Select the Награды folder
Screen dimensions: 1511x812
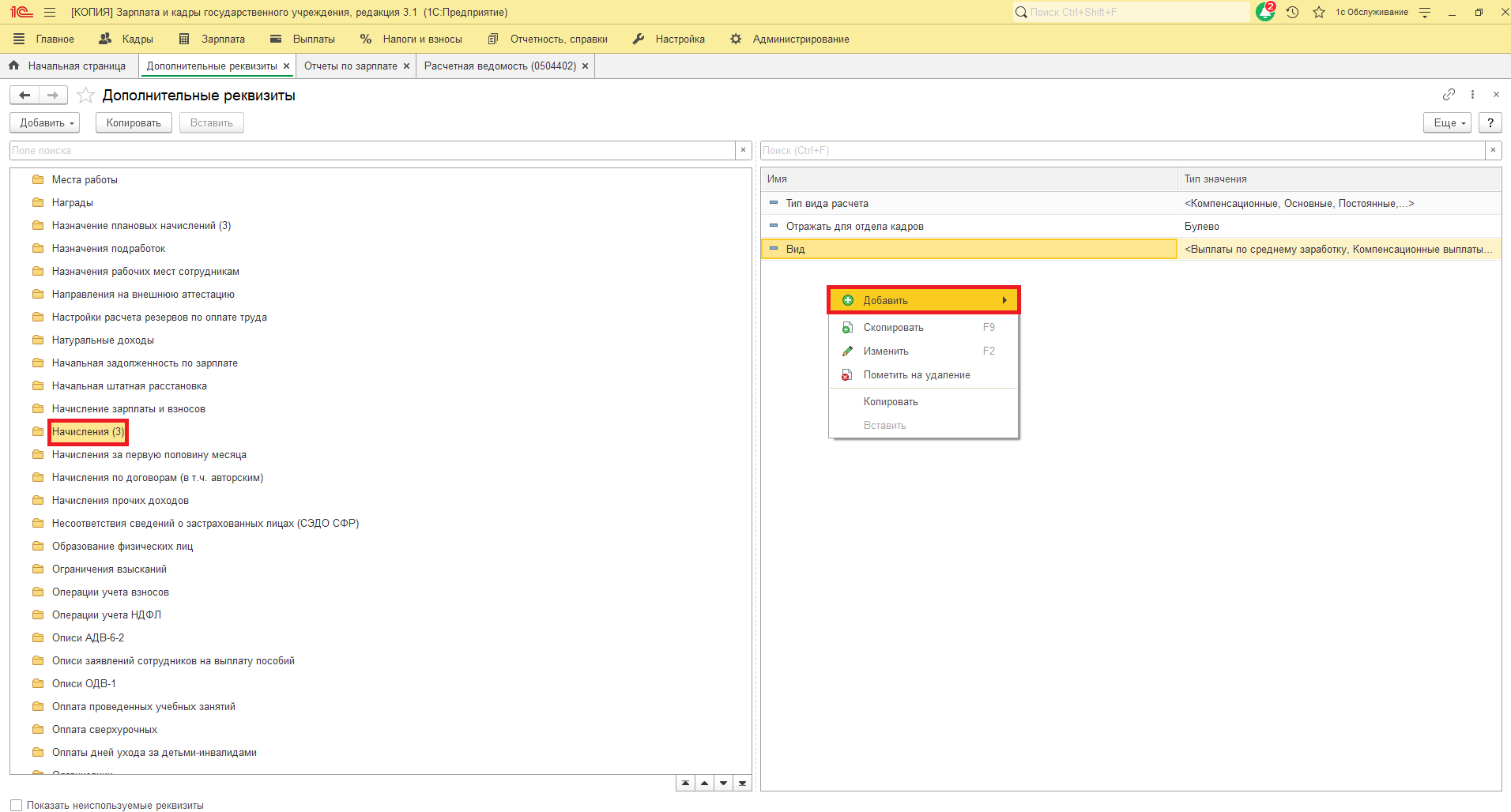pos(73,203)
